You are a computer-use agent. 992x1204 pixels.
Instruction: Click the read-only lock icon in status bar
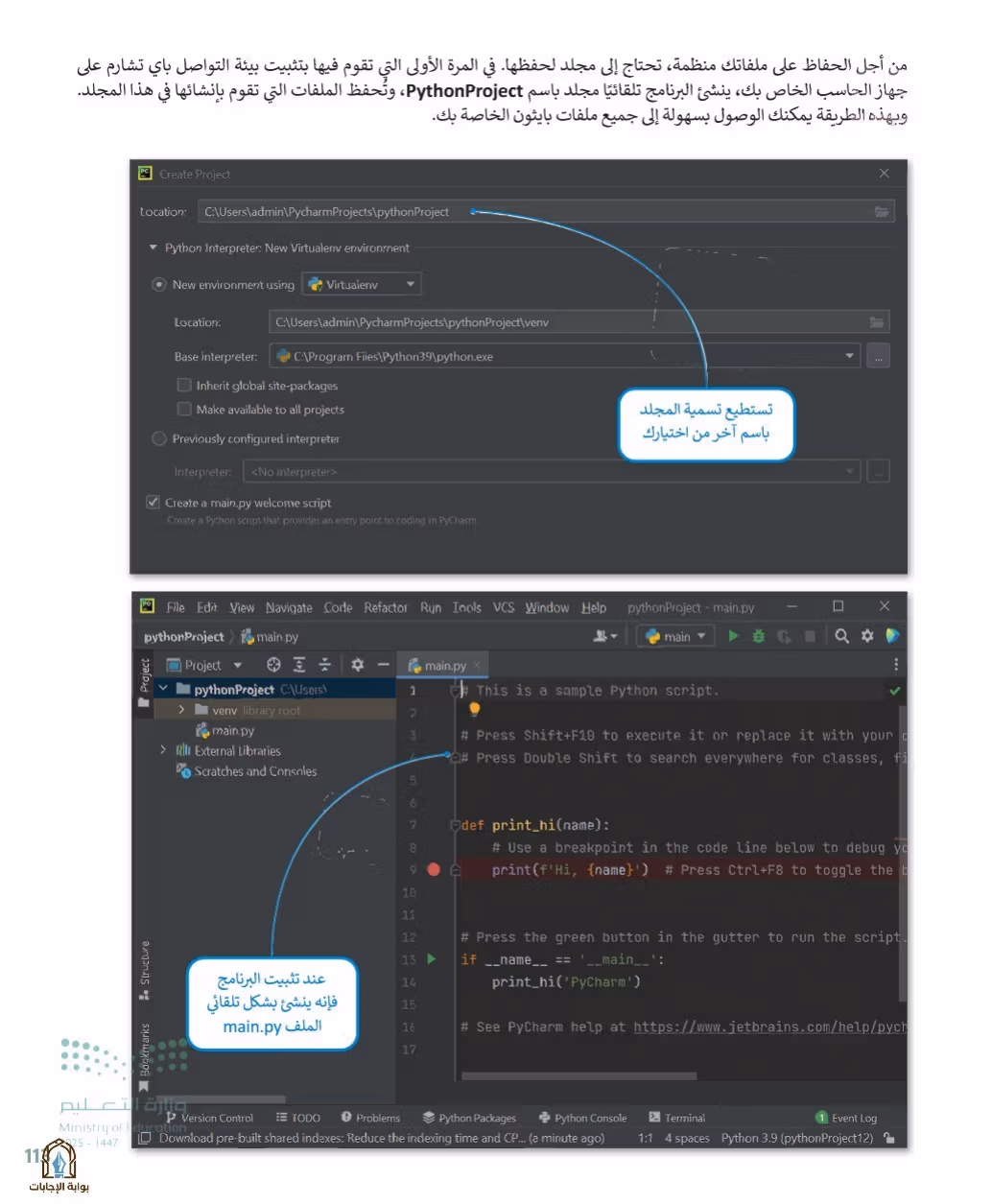point(889,1139)
